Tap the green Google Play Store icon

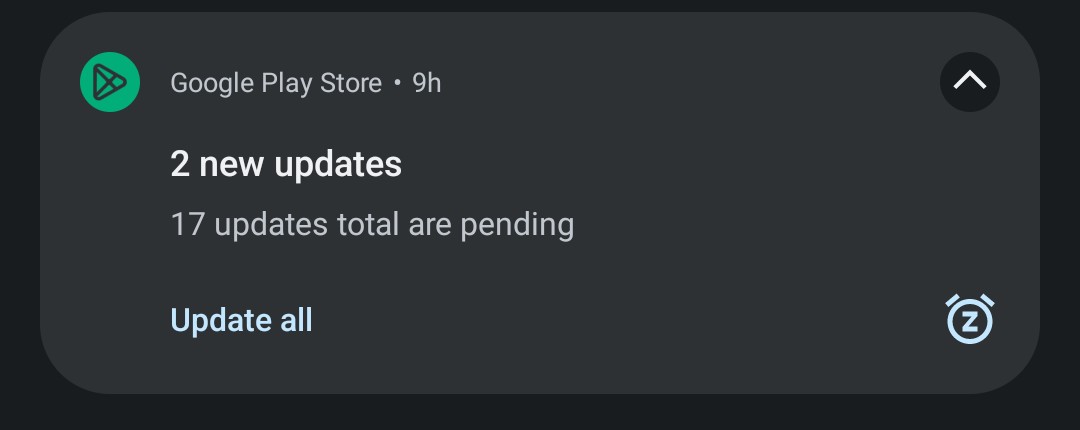point(110,82)
